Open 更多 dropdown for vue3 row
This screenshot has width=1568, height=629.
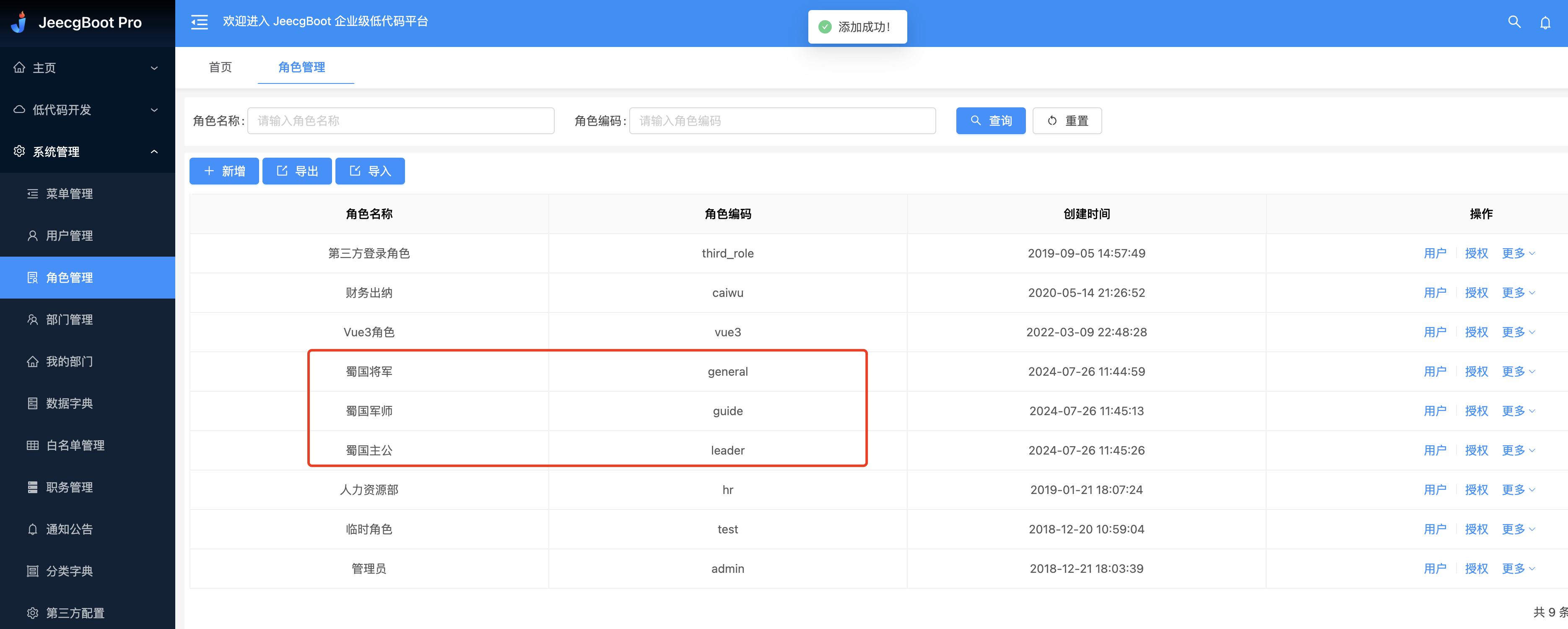tap(1518, 332)
